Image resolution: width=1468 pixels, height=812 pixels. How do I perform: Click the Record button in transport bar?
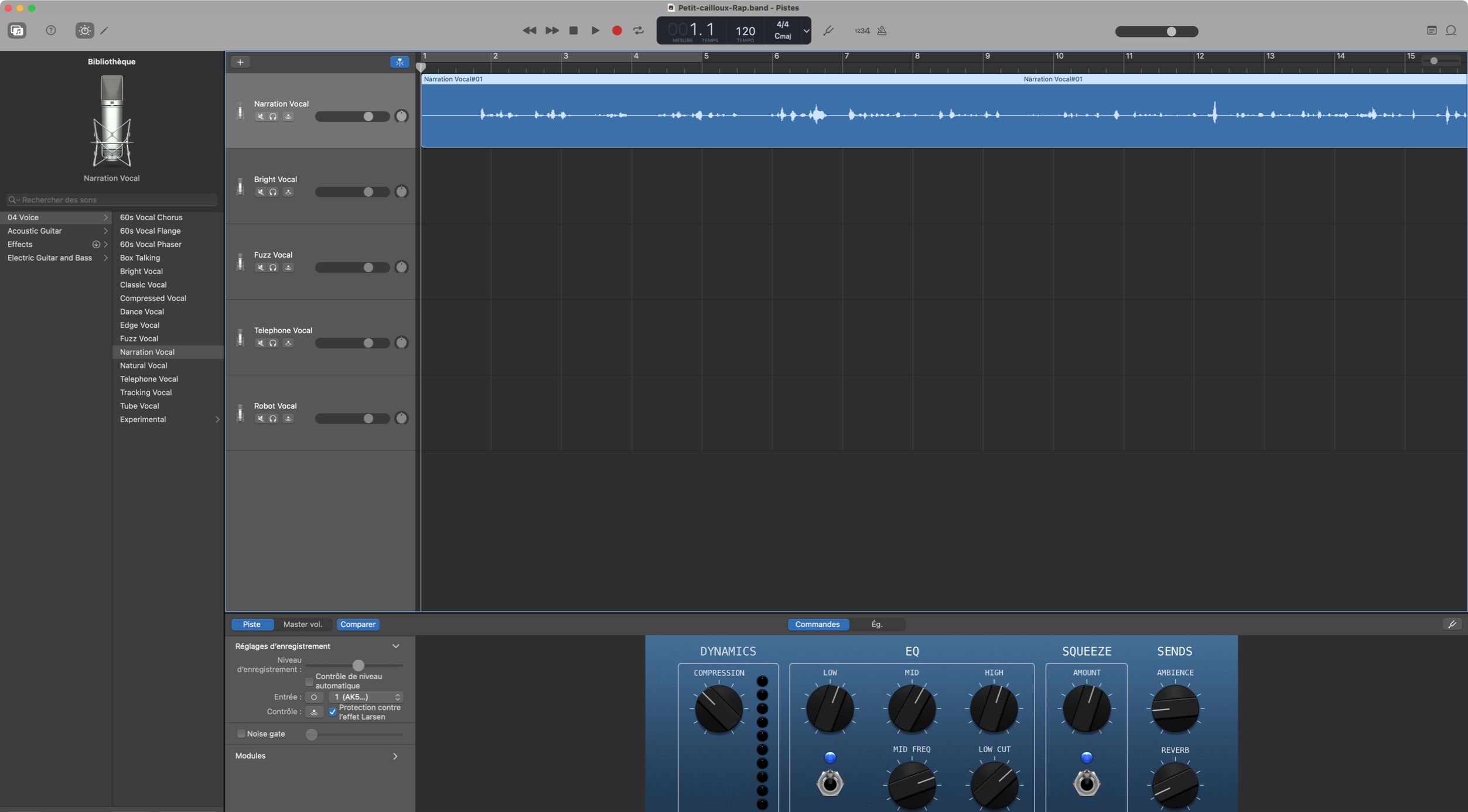click(616, 30)
